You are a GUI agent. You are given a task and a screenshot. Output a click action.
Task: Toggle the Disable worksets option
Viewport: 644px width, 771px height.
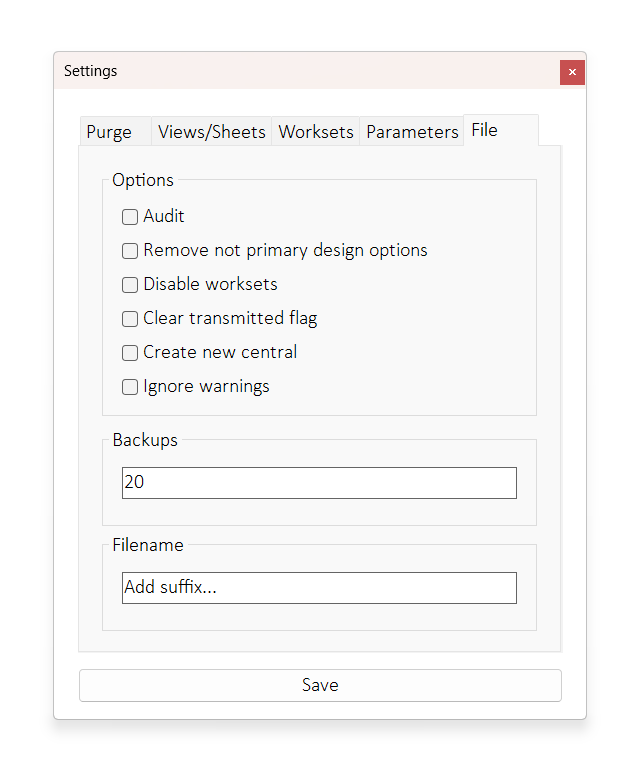coord(130,285)
